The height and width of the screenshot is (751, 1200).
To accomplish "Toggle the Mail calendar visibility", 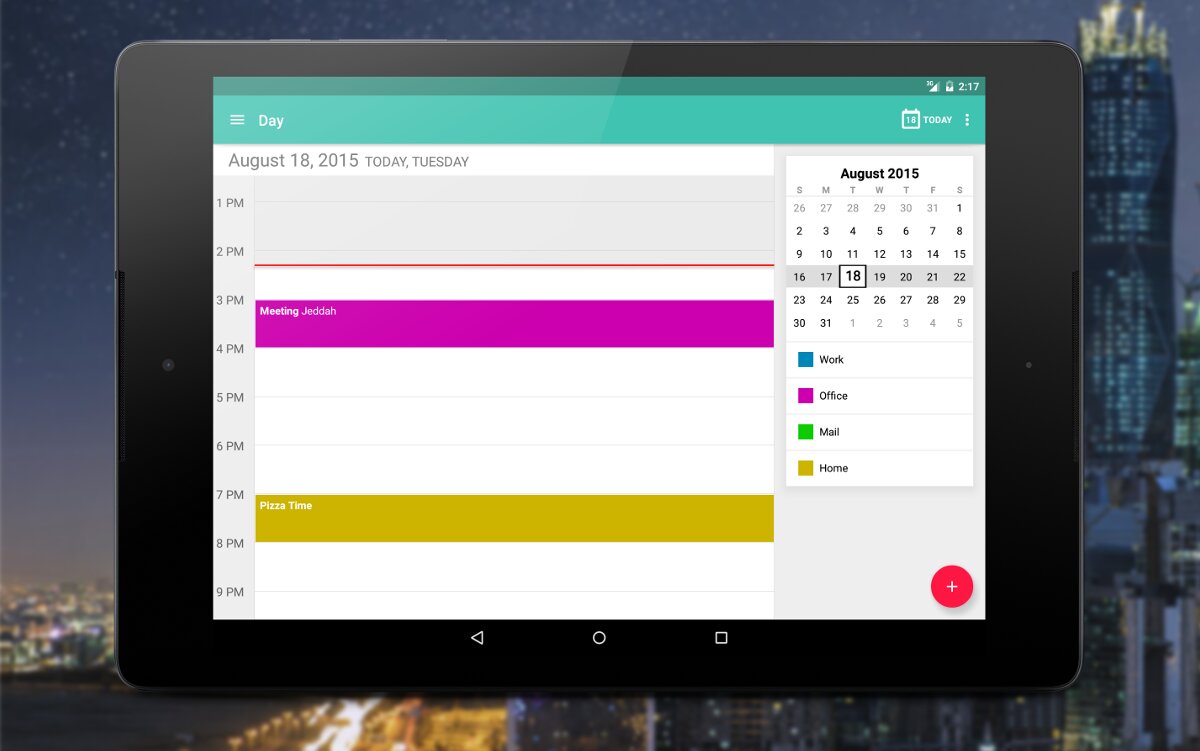I will pyautogui.click(x=806, y=432).
